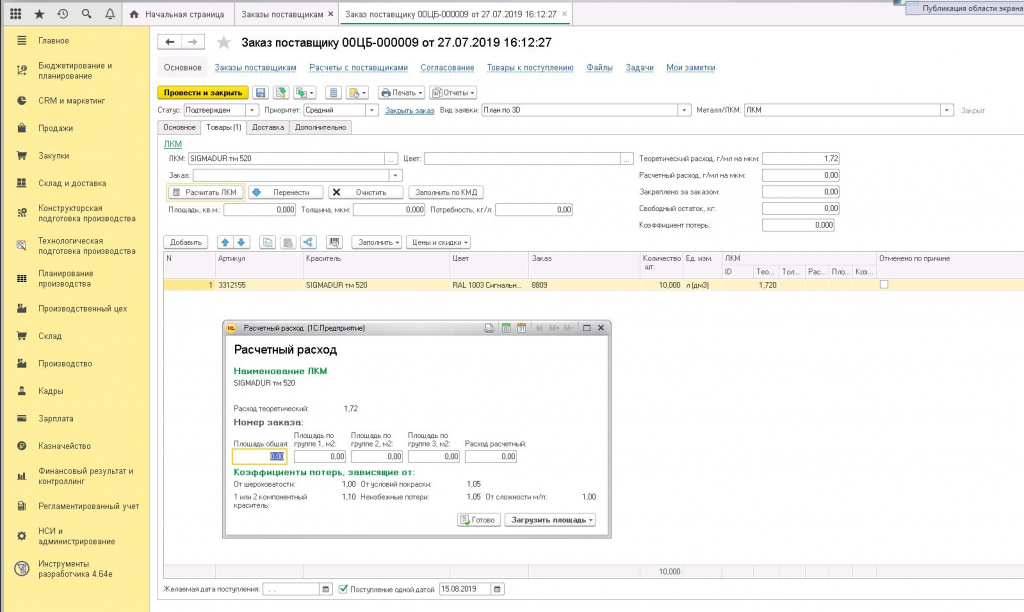Open the document movements list icon

[333, 93]
